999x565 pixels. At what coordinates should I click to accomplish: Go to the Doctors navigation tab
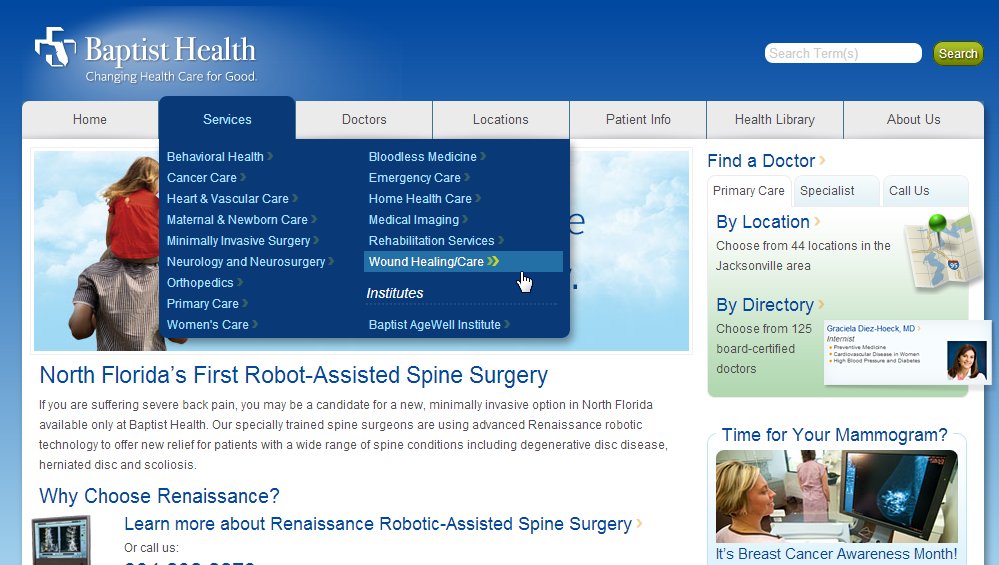(364, 120)
